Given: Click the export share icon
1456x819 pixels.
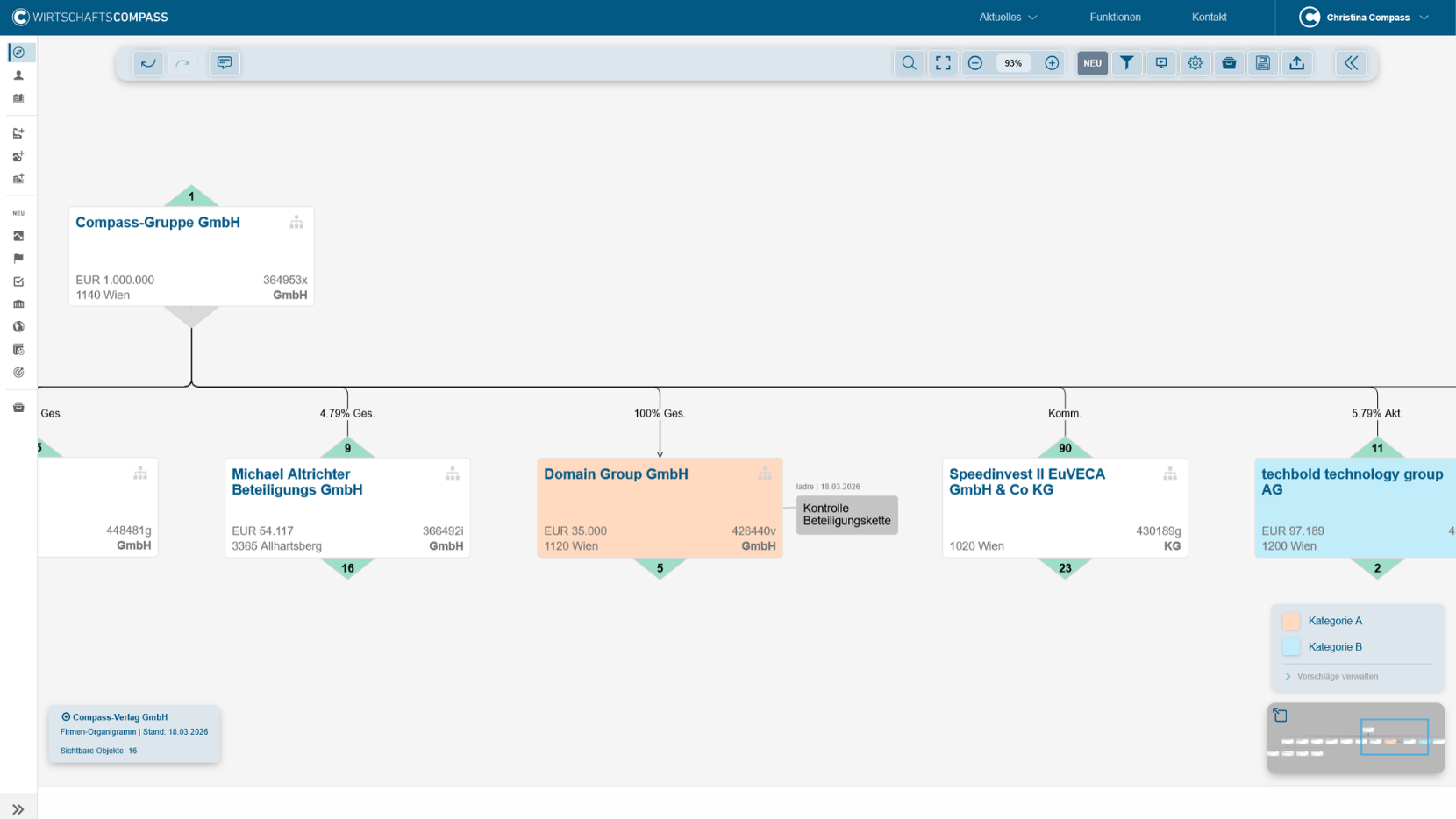Looking at the screenshot, I should (x=1296, y=63).
